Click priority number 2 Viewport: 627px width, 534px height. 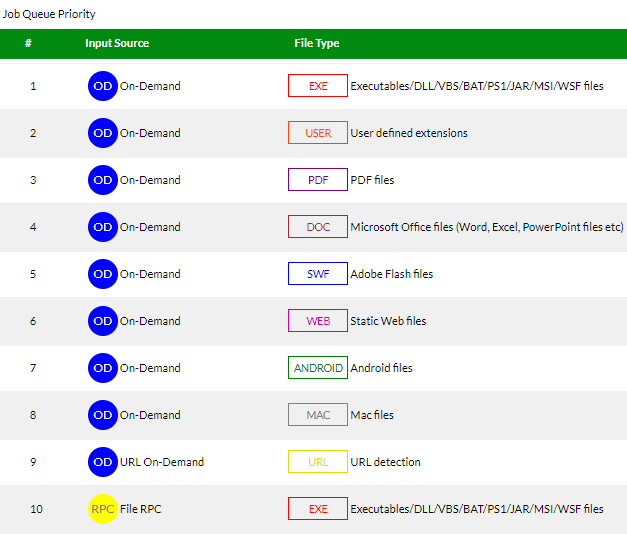click(33, 133)
